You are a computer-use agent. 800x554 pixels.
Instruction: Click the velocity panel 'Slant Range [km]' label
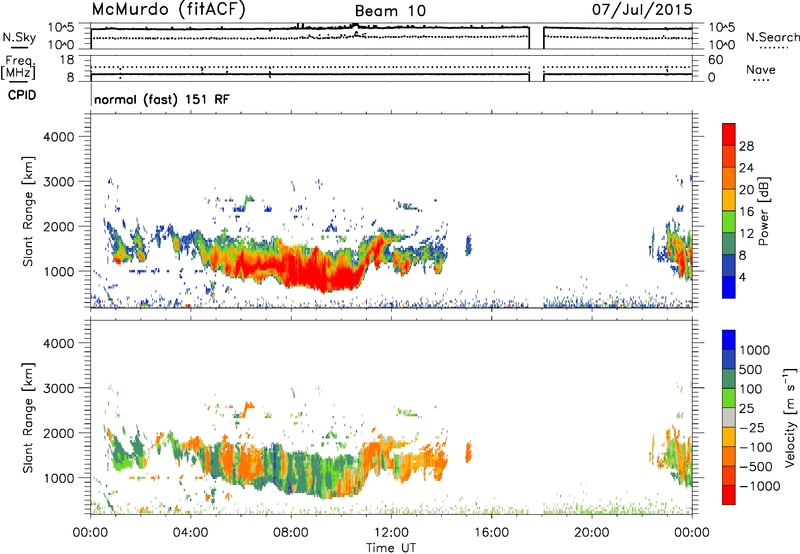coord(28,418)
